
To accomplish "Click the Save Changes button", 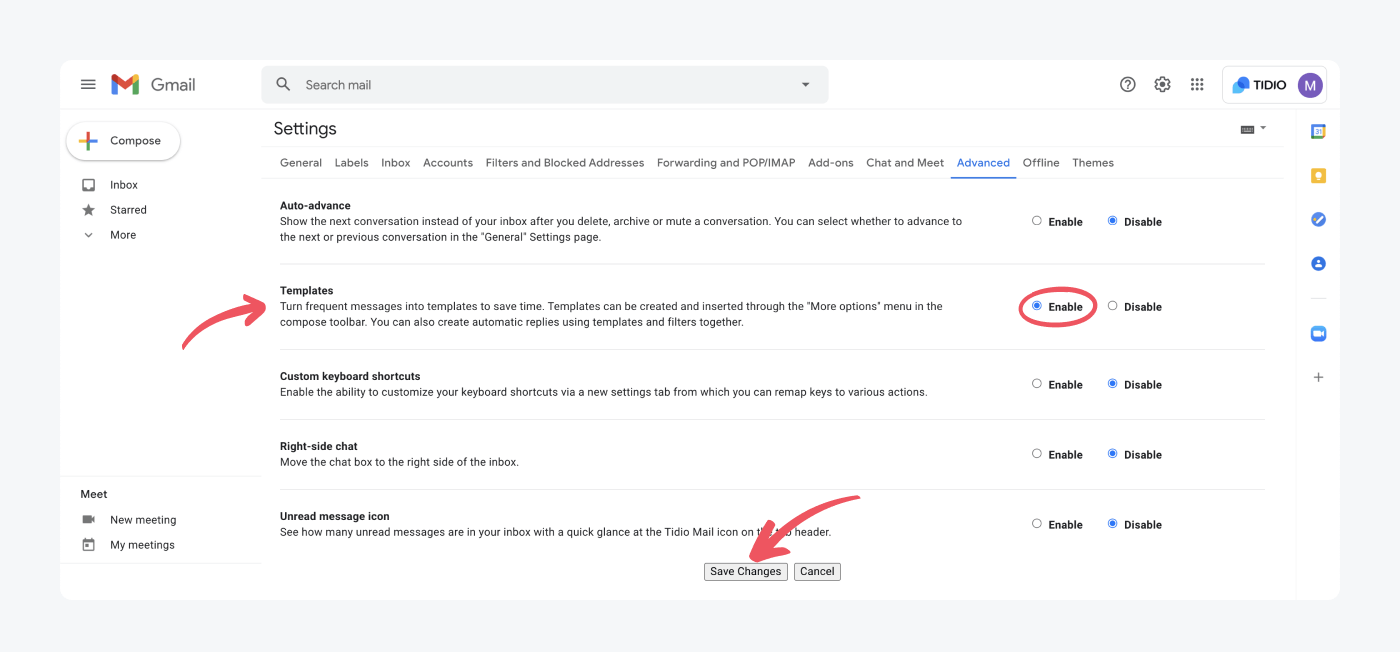I will point(745,571).
